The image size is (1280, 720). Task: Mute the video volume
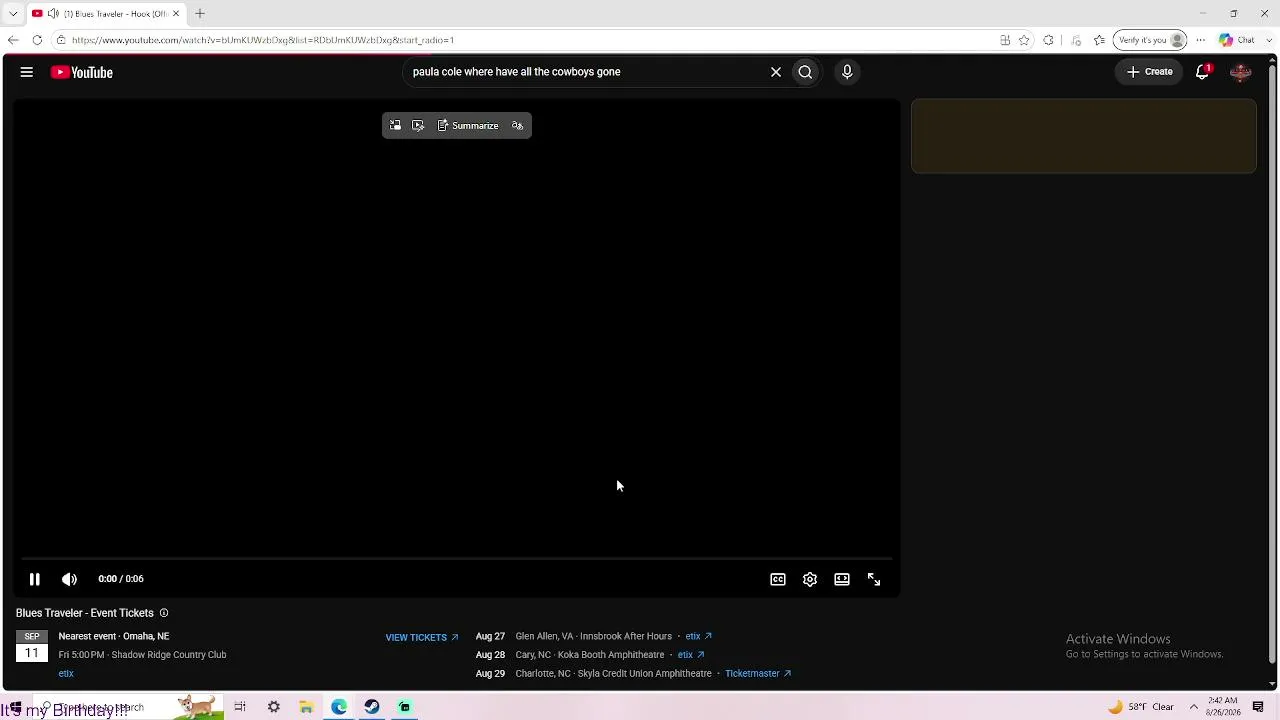[69, 579]
